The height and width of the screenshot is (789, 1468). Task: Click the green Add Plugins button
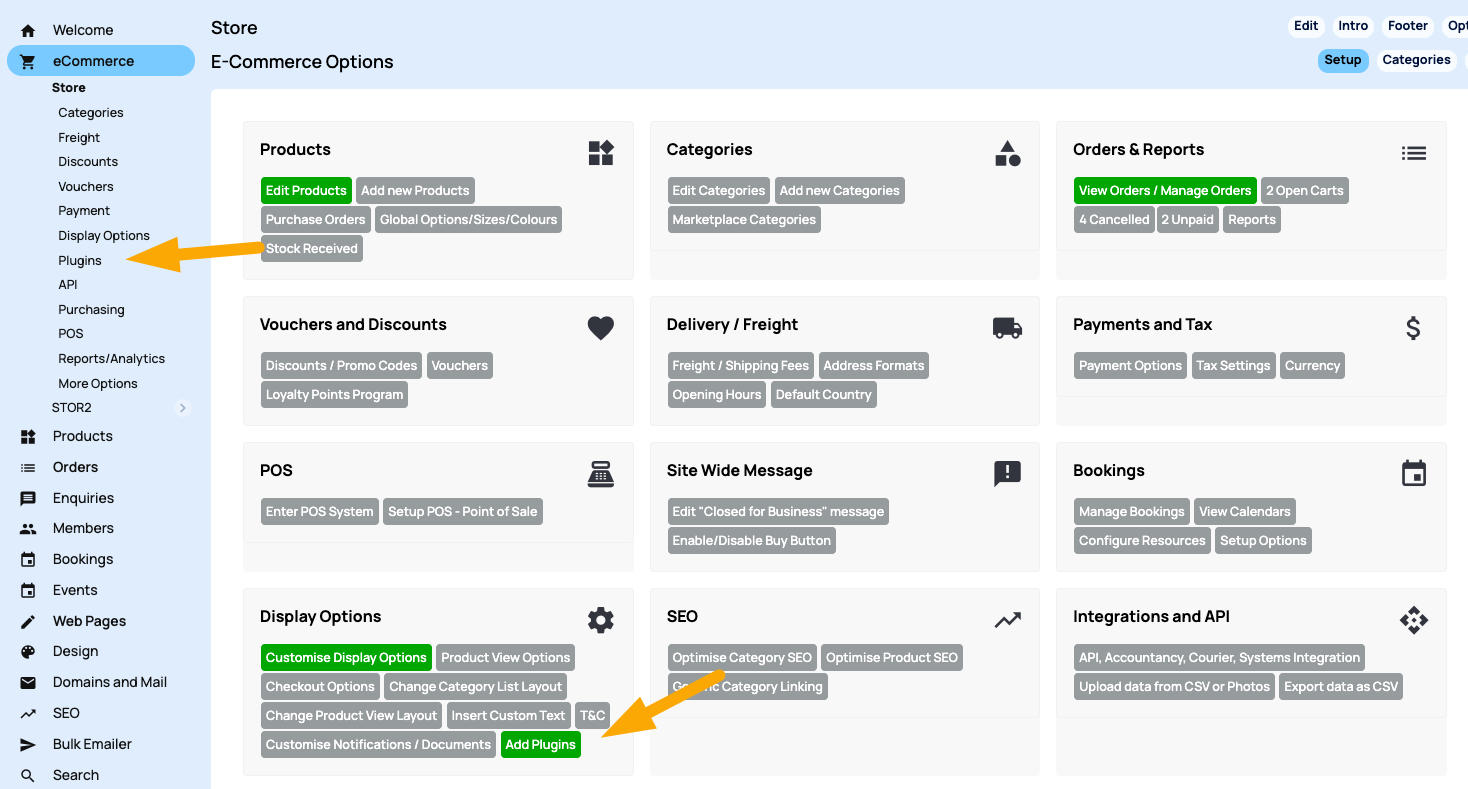pyautogui.click(x=540, y=745)
